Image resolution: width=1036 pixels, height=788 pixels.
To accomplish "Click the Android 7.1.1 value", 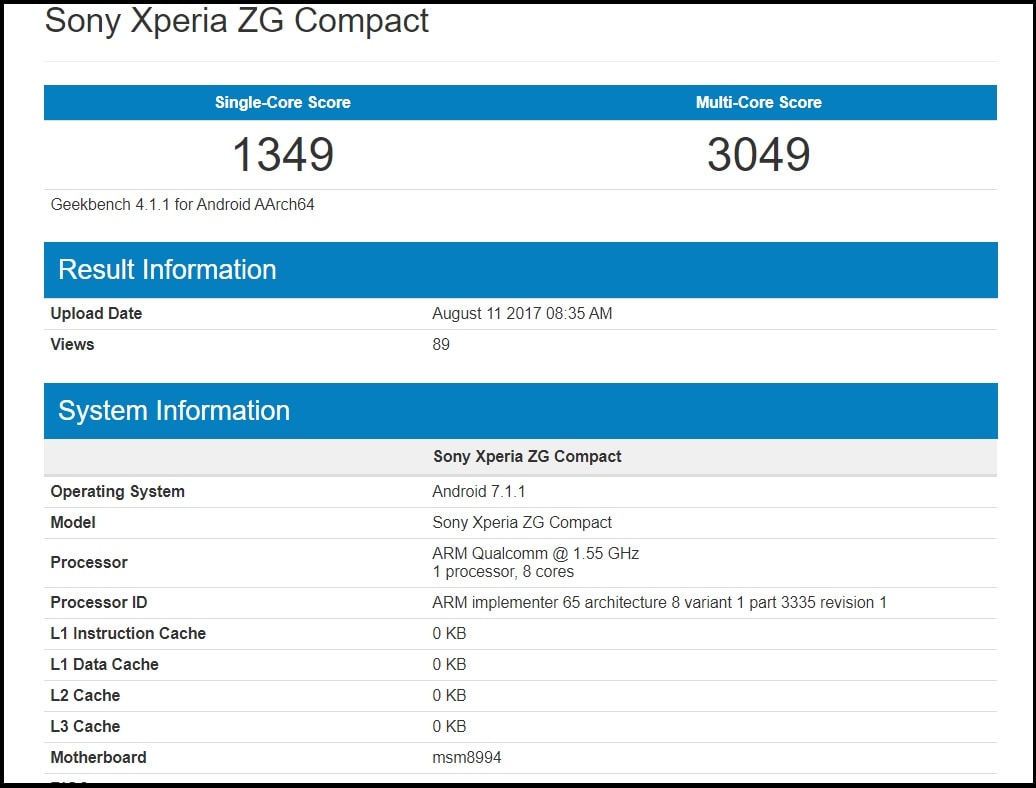I will point(479,491).
